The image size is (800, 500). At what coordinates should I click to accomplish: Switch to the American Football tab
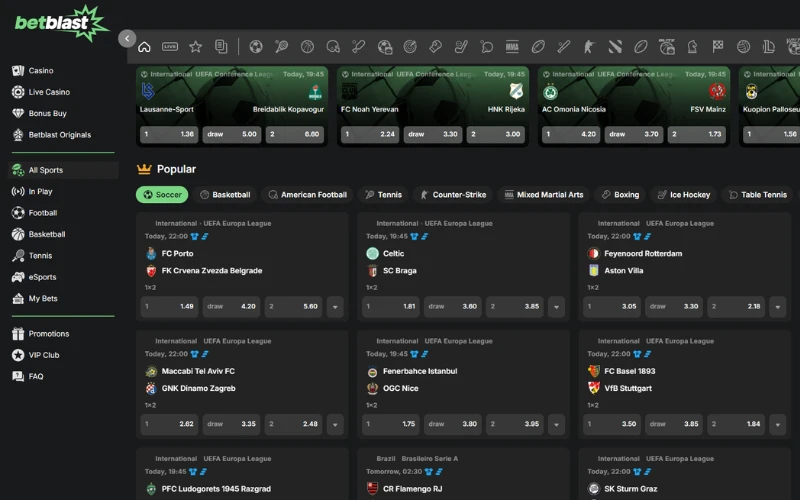(308, 194)
